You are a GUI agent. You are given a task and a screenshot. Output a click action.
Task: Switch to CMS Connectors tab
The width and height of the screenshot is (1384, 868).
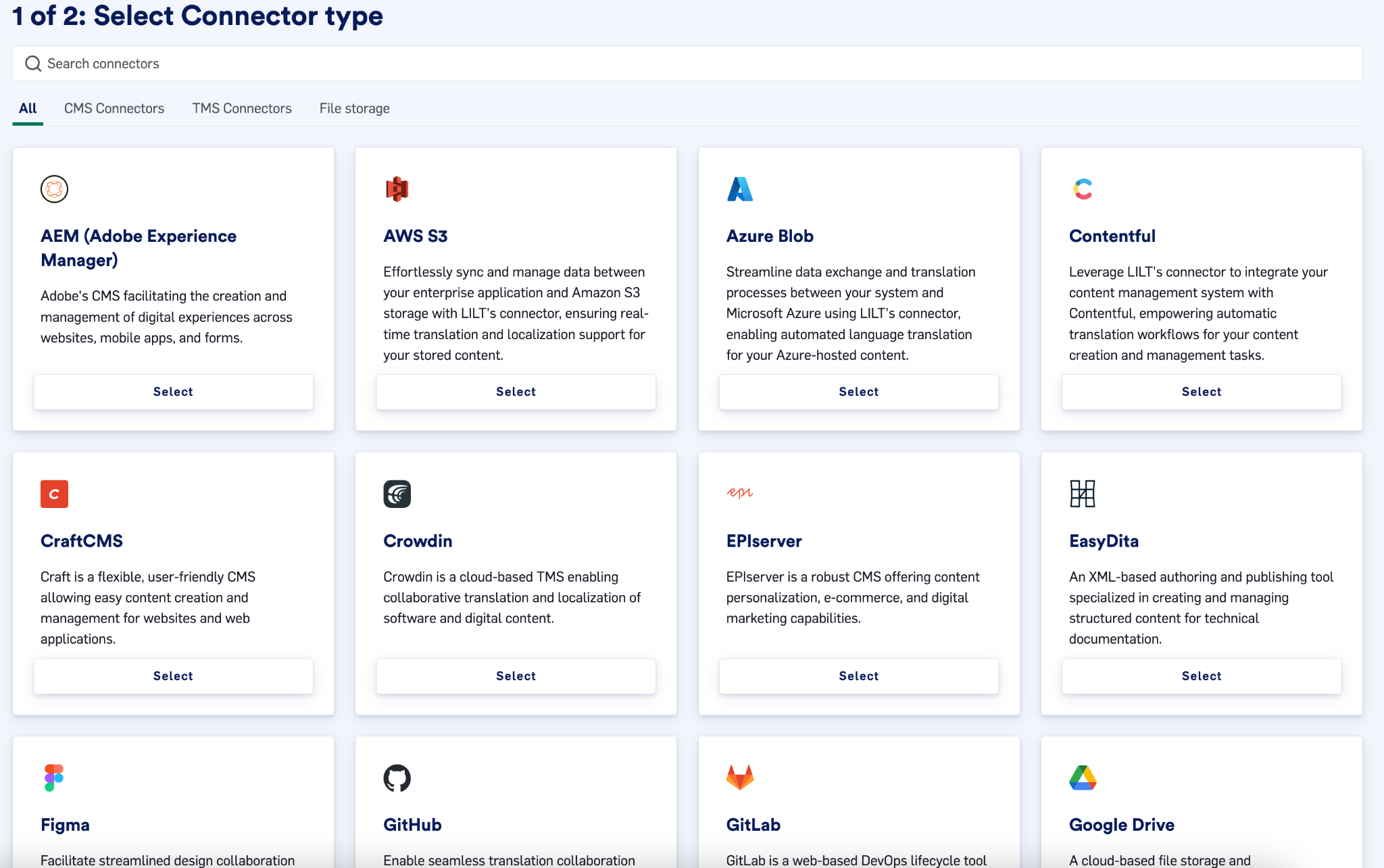click(113, 108)
